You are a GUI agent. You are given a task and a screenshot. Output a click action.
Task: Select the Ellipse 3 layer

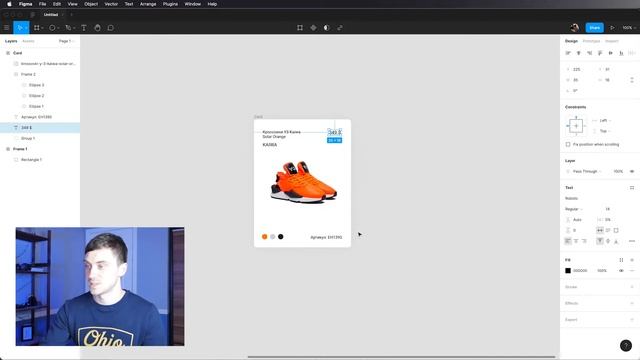tap(40, 85)
